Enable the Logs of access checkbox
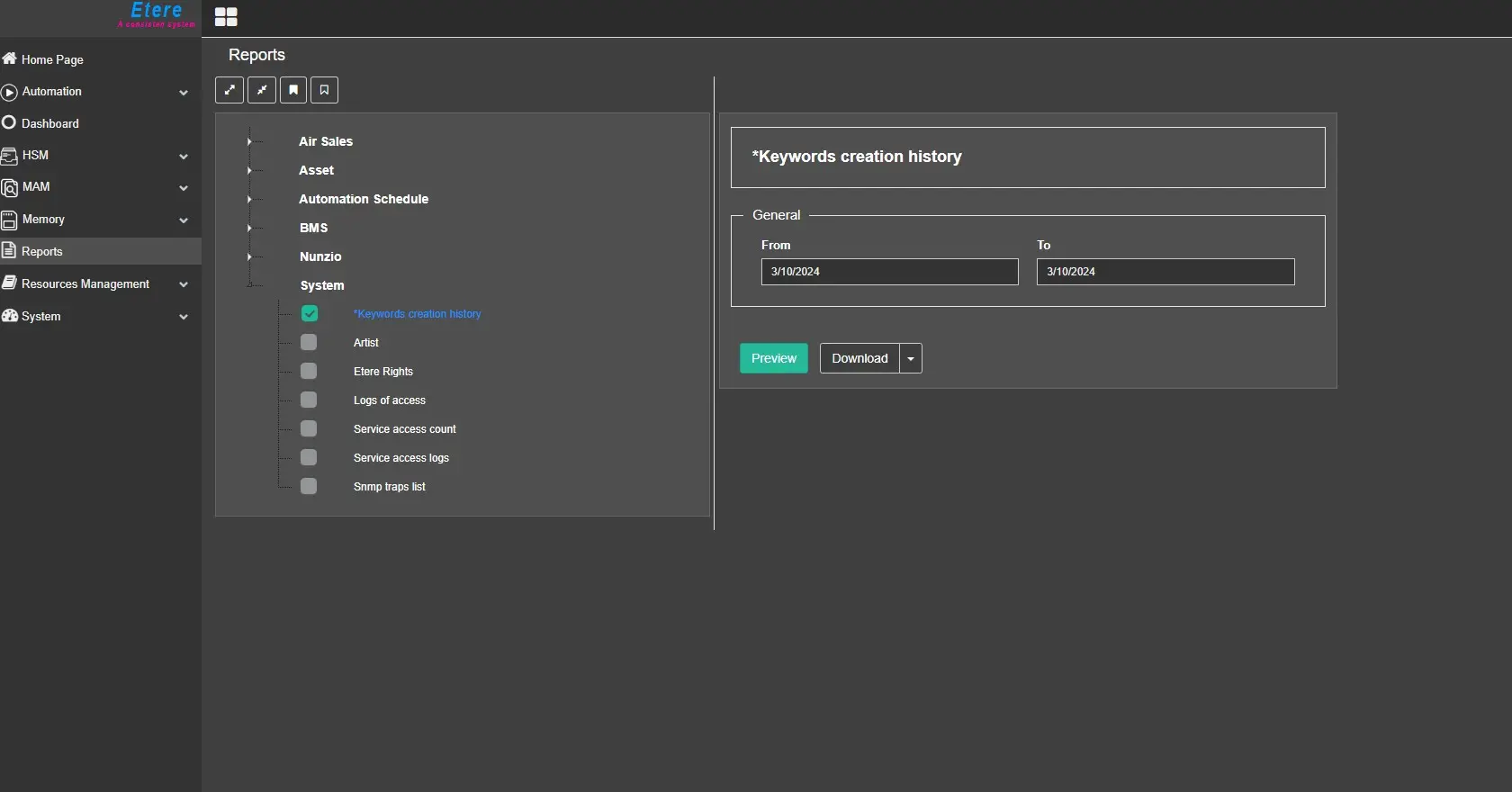The width and height of the screenshot is (1512, 792). pos(309,400)
